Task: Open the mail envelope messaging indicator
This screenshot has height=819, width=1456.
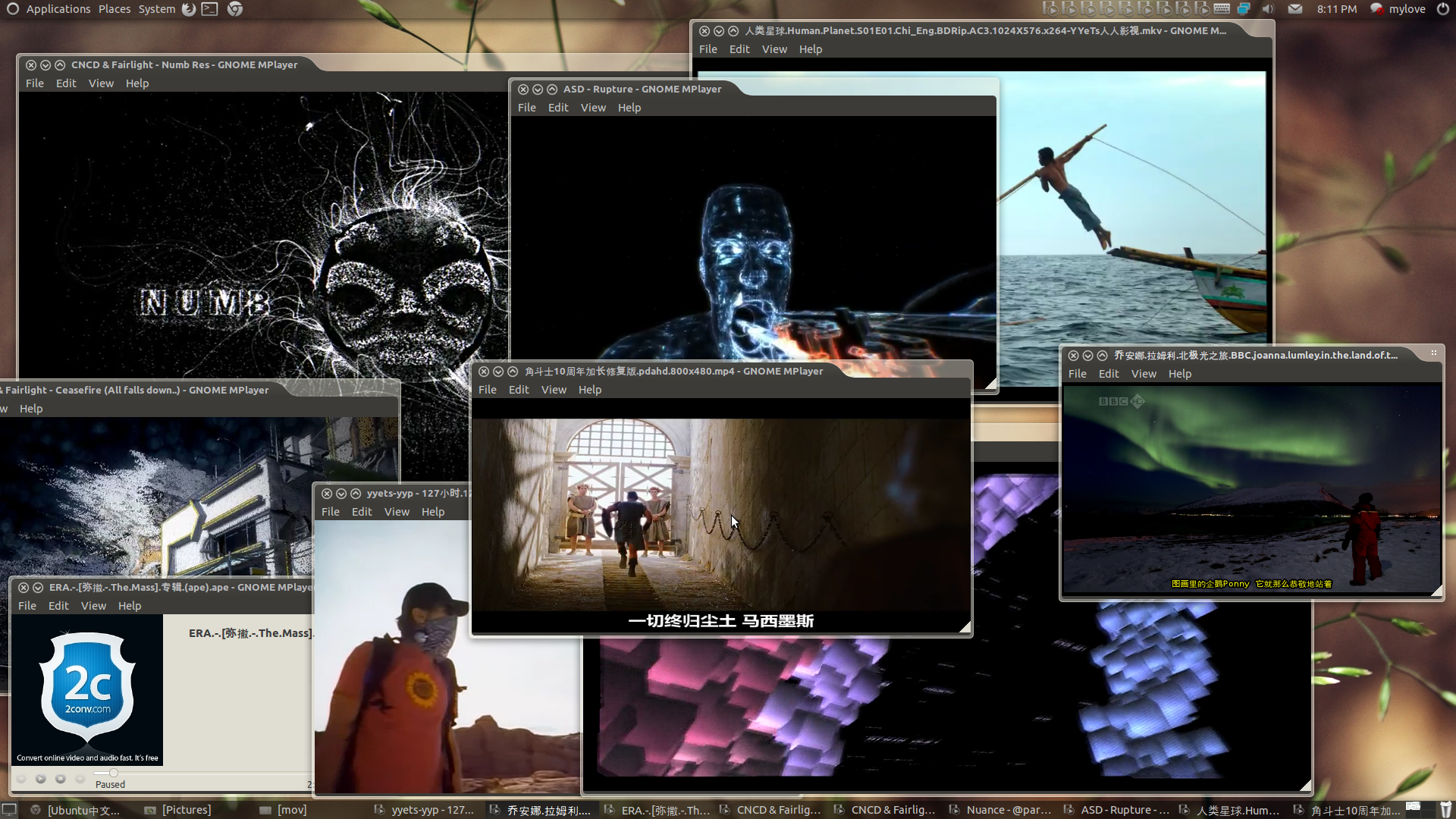Action: tap(1295, 9)
